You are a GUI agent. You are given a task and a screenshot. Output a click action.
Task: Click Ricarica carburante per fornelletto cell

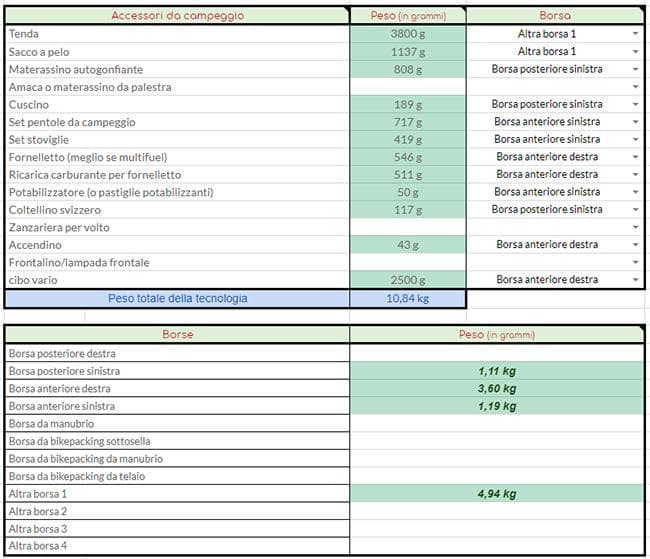177,175
